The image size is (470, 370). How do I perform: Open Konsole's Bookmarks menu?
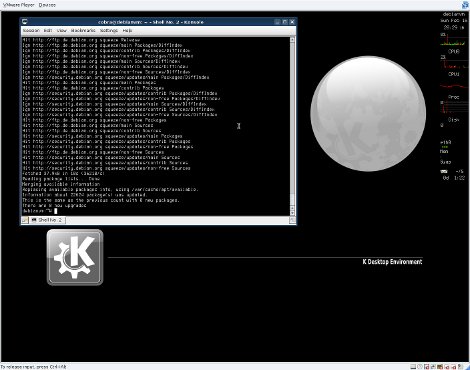[83, 30]
